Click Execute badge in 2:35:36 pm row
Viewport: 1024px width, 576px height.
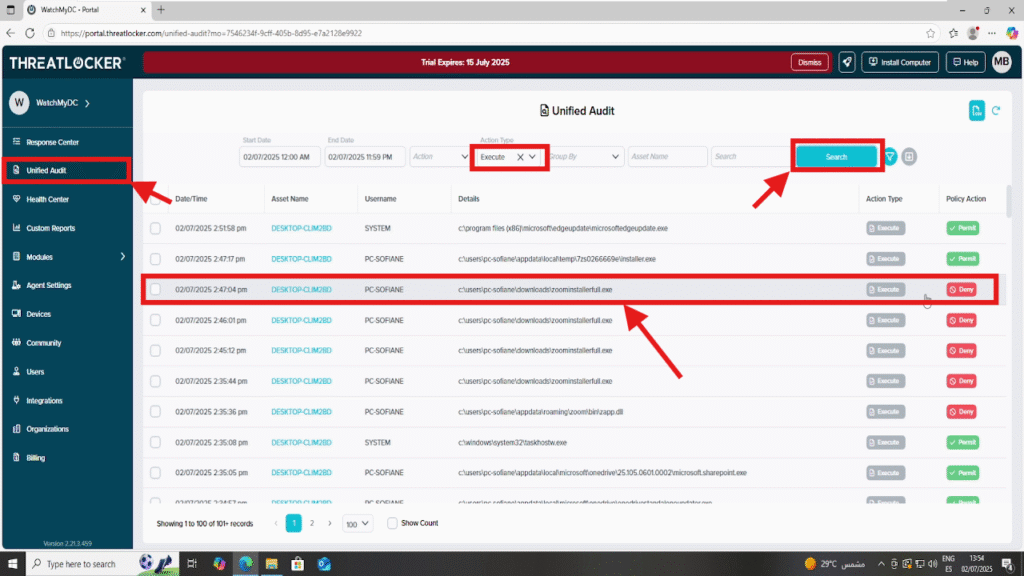click(886, 411)
